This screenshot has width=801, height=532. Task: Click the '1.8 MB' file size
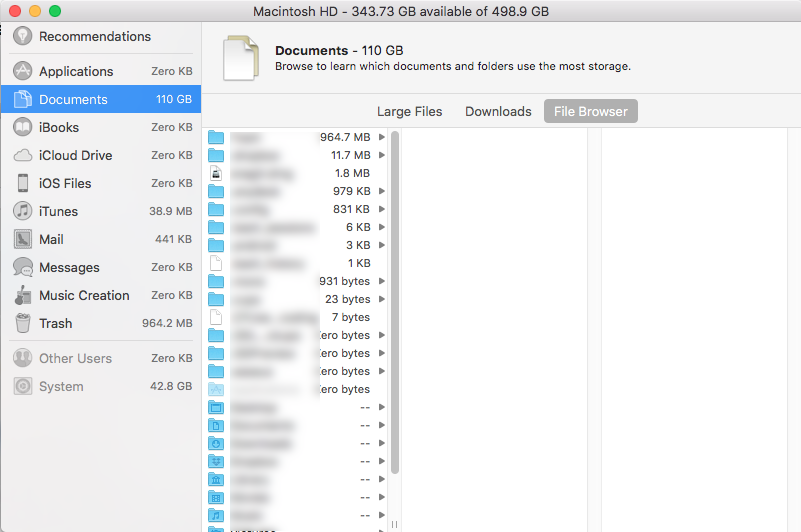(x=352, y=173)
